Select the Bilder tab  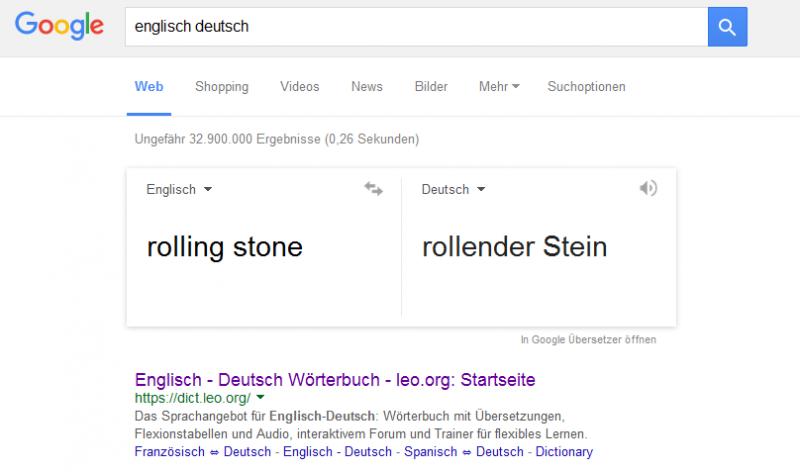pos(431,86)
